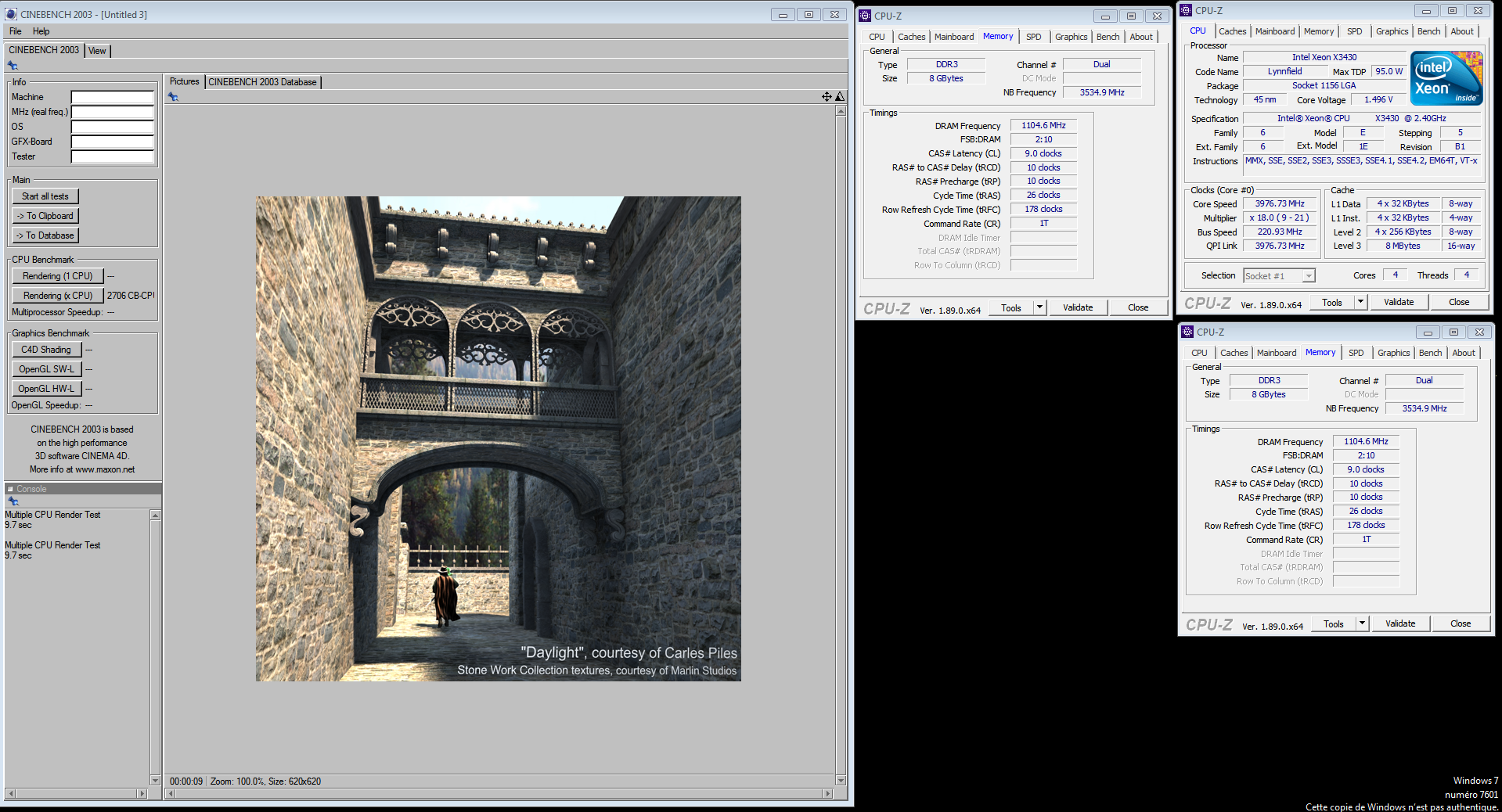Click the GFX-Board input field
The image size is (1502, 812).
(x=113, y=142)
